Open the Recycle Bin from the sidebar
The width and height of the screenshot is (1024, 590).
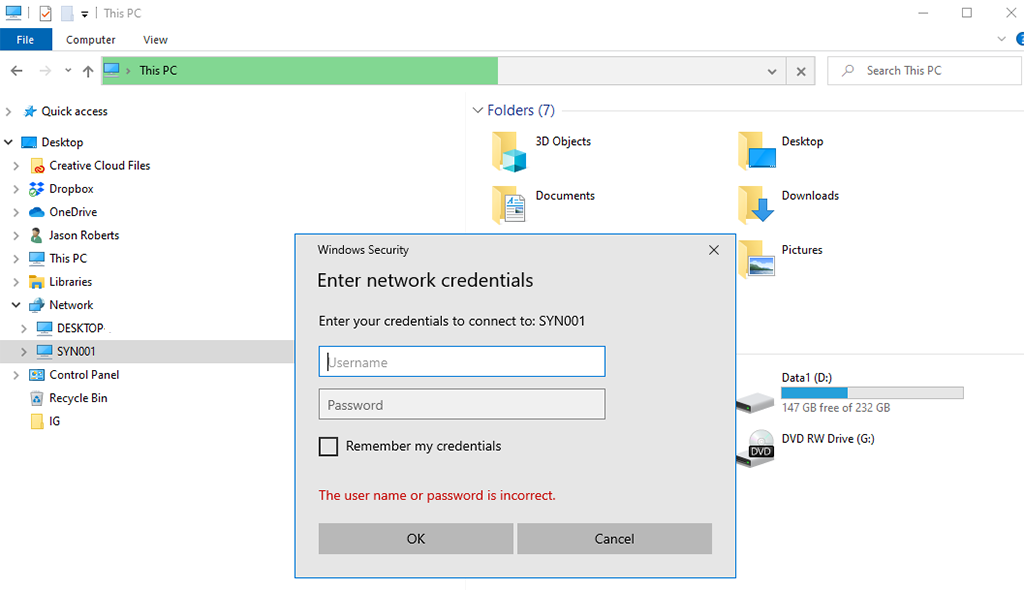[x=77, y=397]
